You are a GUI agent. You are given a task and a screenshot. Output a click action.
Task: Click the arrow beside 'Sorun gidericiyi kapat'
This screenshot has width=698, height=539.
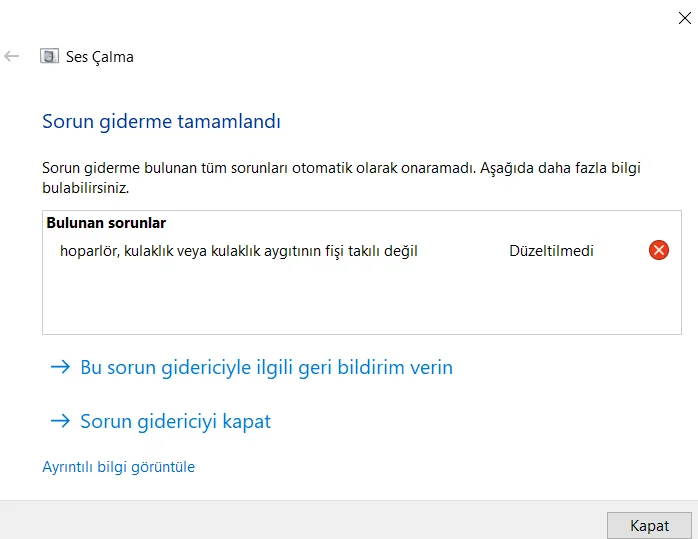[61, 421]
